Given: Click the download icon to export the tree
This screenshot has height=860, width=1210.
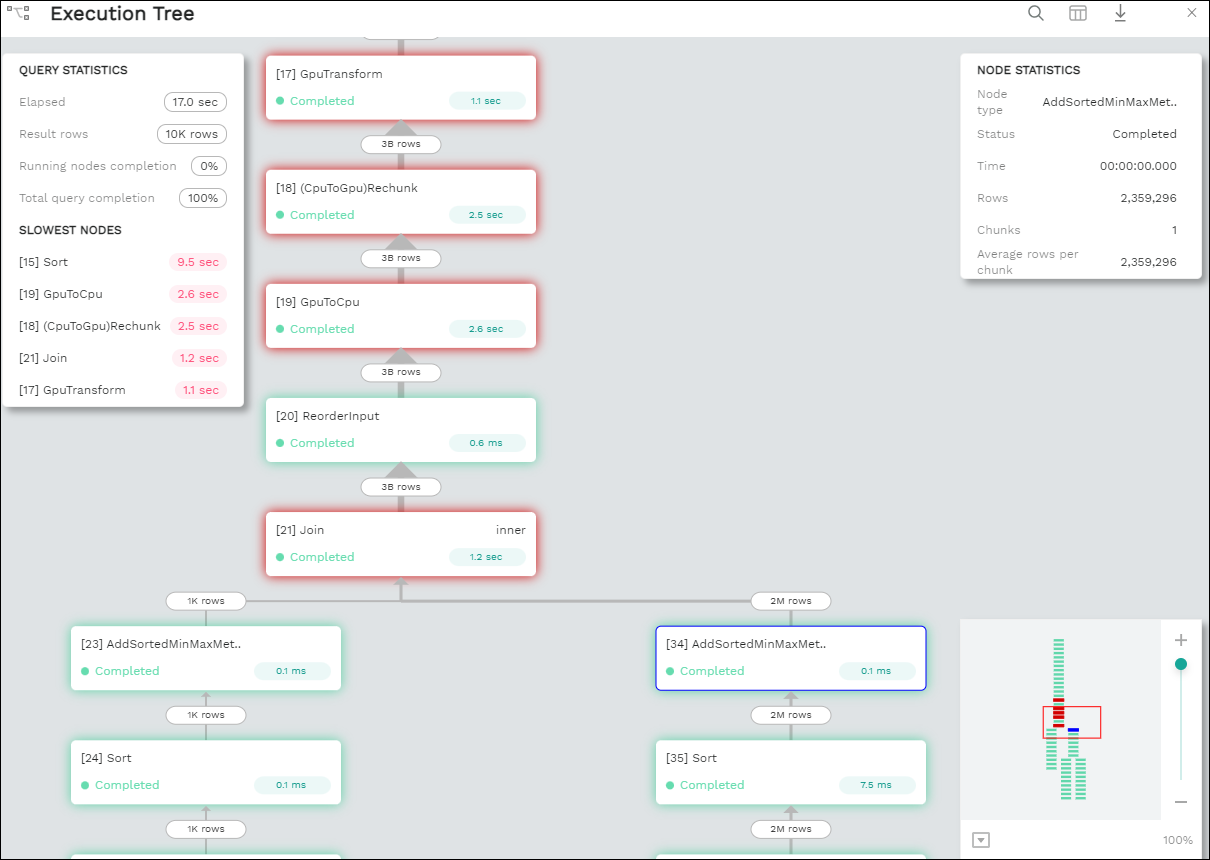Looking at the screenshot, I should [1120, 13].
